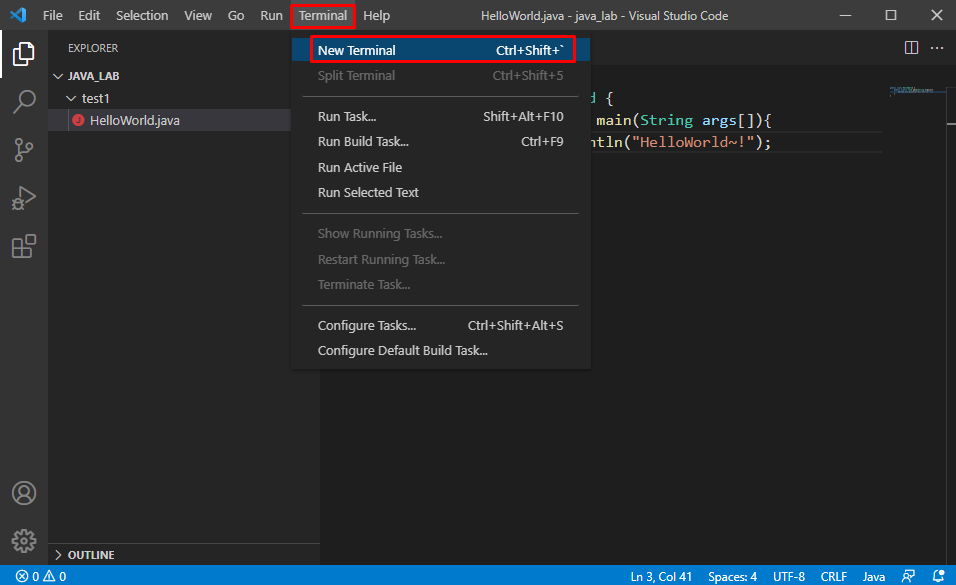Open the Help menu
Screen dimensions: 956x585
pyautogui.click(x=376, y=15)
